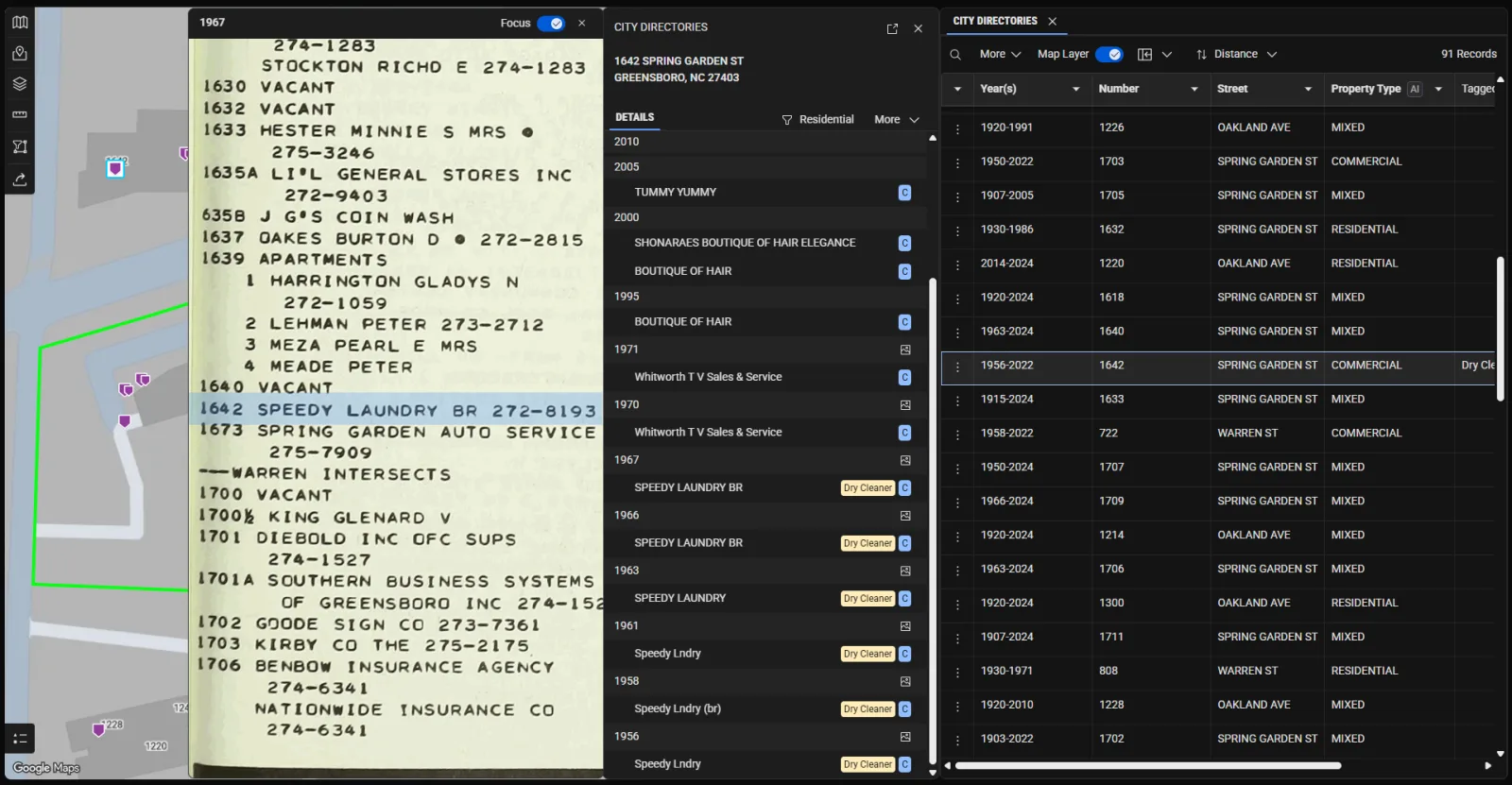Select the DETAILS tab

pos(634,117)
